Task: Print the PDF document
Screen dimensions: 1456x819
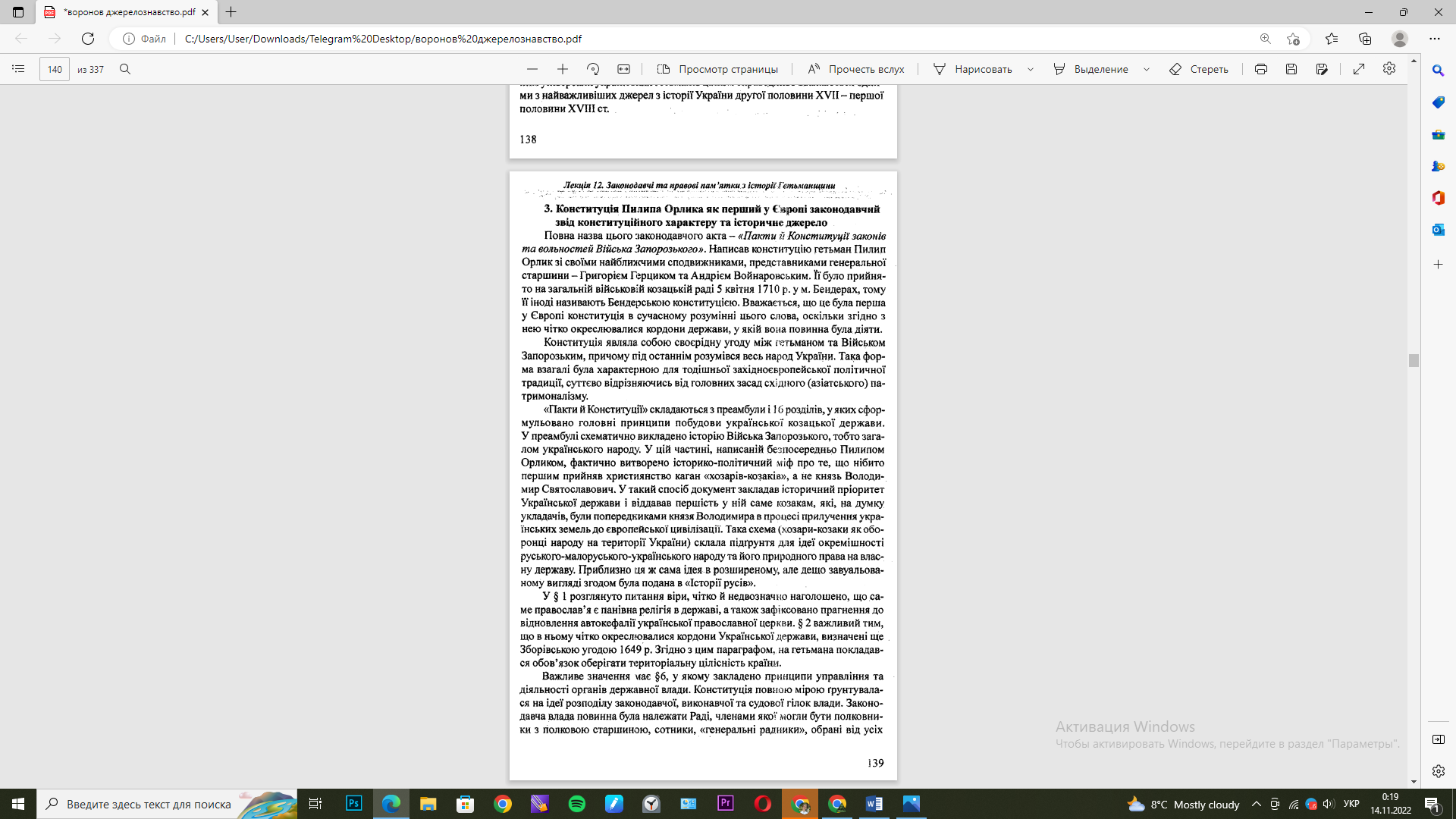Action: click(x=1261, y=69)
